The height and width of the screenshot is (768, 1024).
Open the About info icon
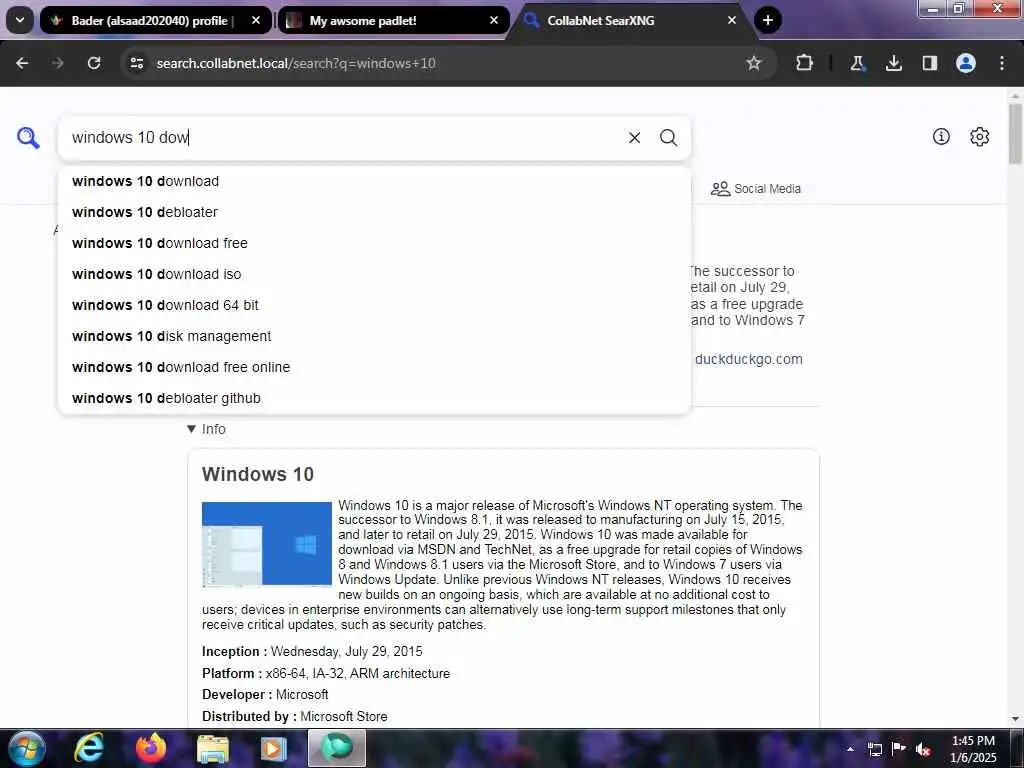point(941,136)
